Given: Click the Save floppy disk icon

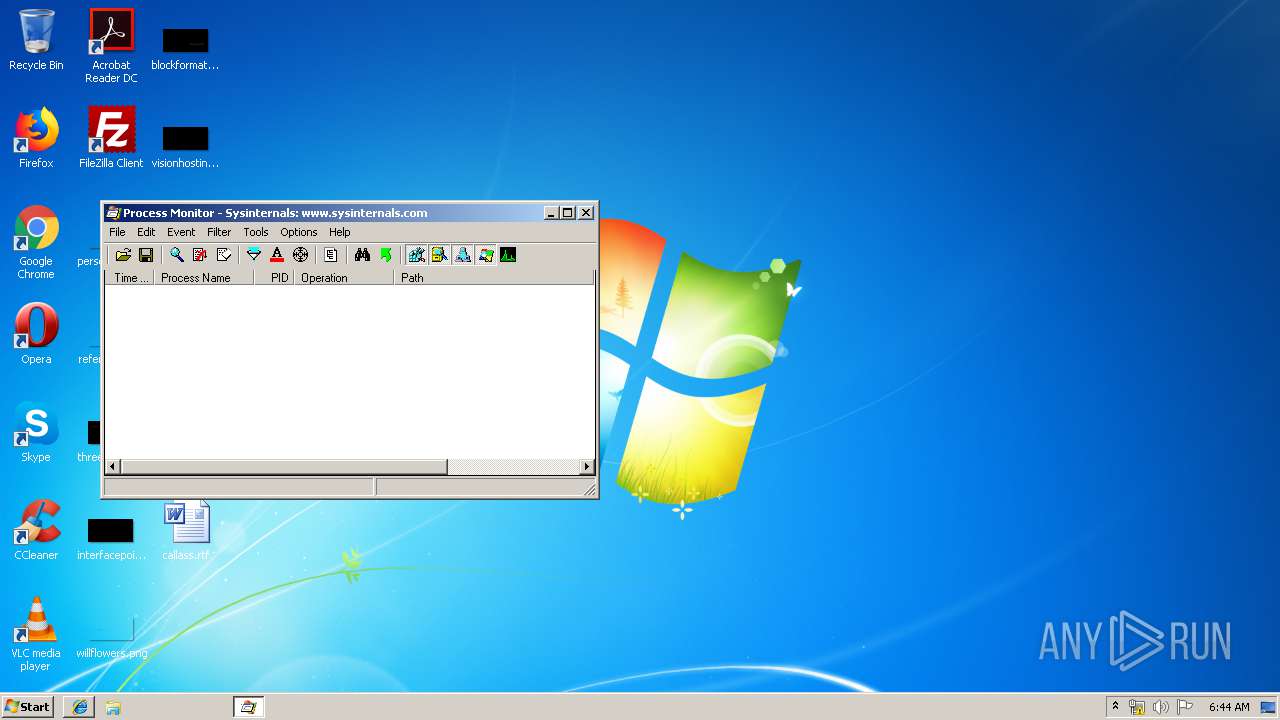Looking at the screenshot, I should (x=146, y=255).
